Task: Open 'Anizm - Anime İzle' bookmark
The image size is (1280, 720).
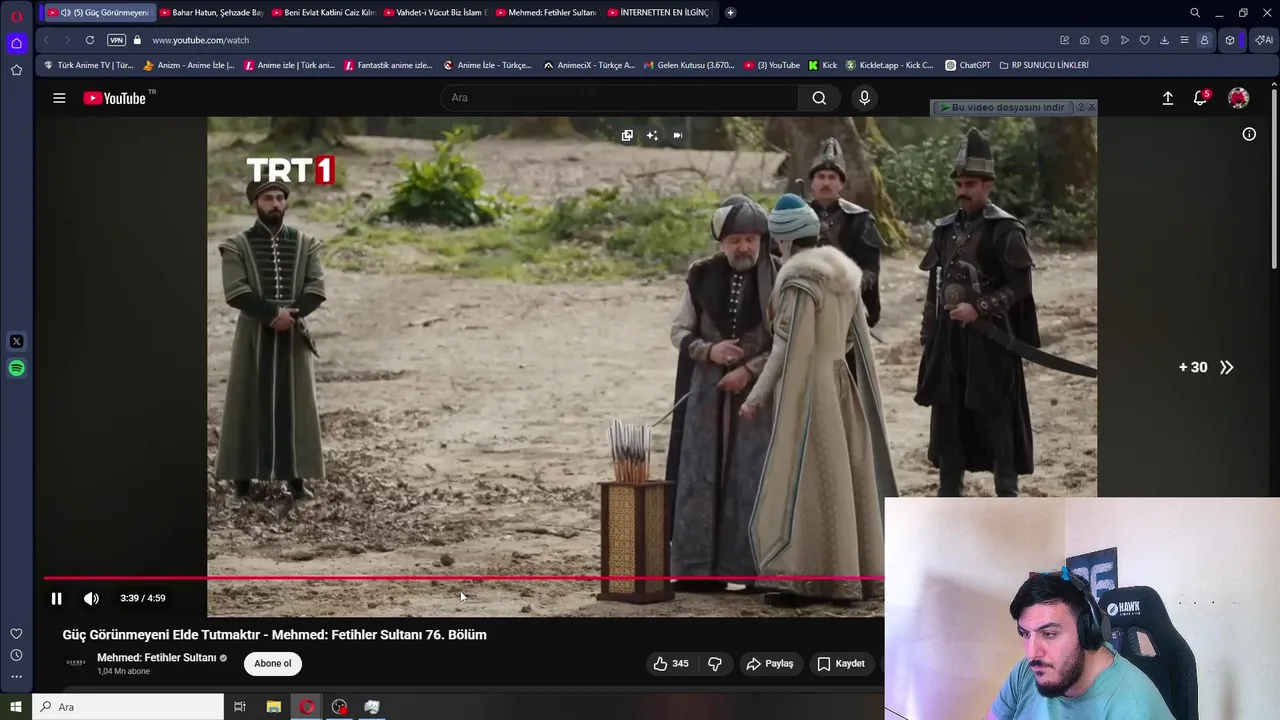Action: [x=190, y=65]
